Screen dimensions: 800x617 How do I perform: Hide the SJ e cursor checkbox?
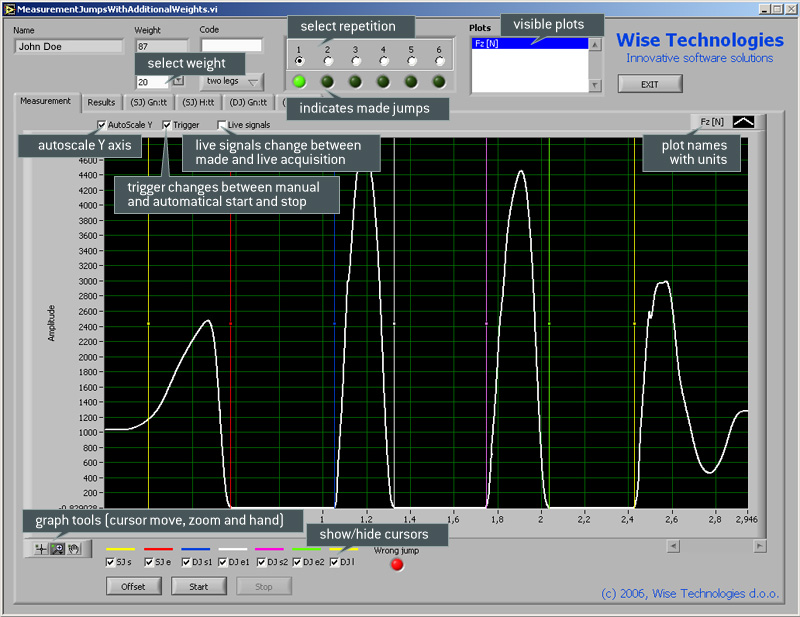point(149,562)
